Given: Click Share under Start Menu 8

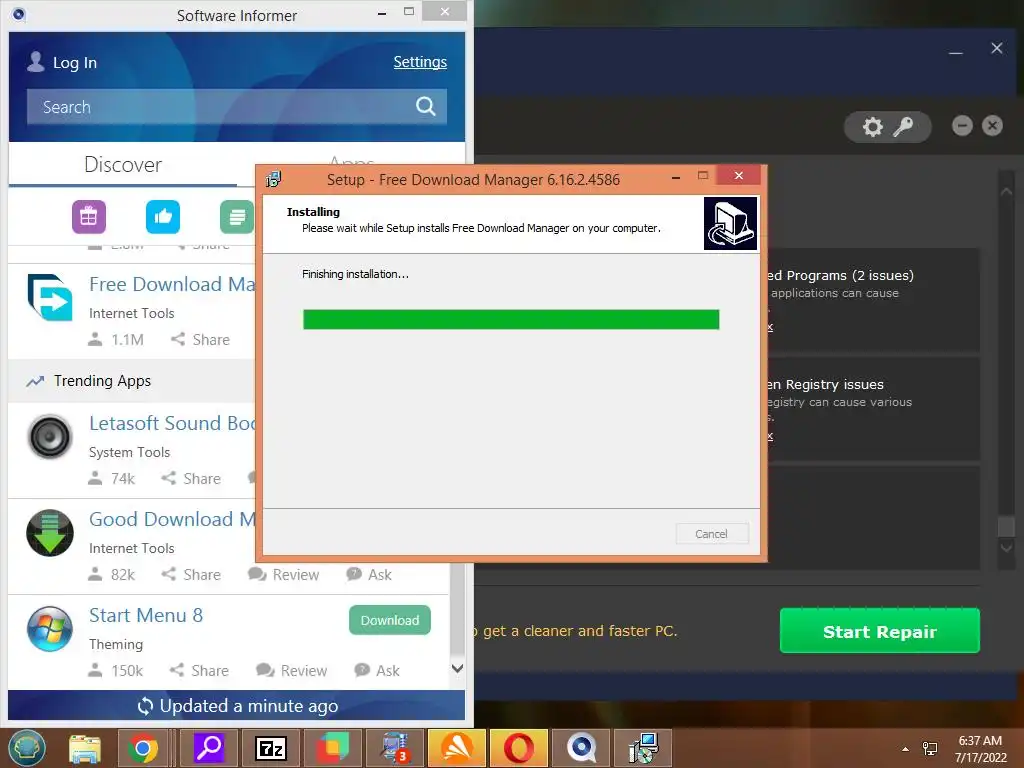Looking at the screenshot, I should (x=199, y=671).
